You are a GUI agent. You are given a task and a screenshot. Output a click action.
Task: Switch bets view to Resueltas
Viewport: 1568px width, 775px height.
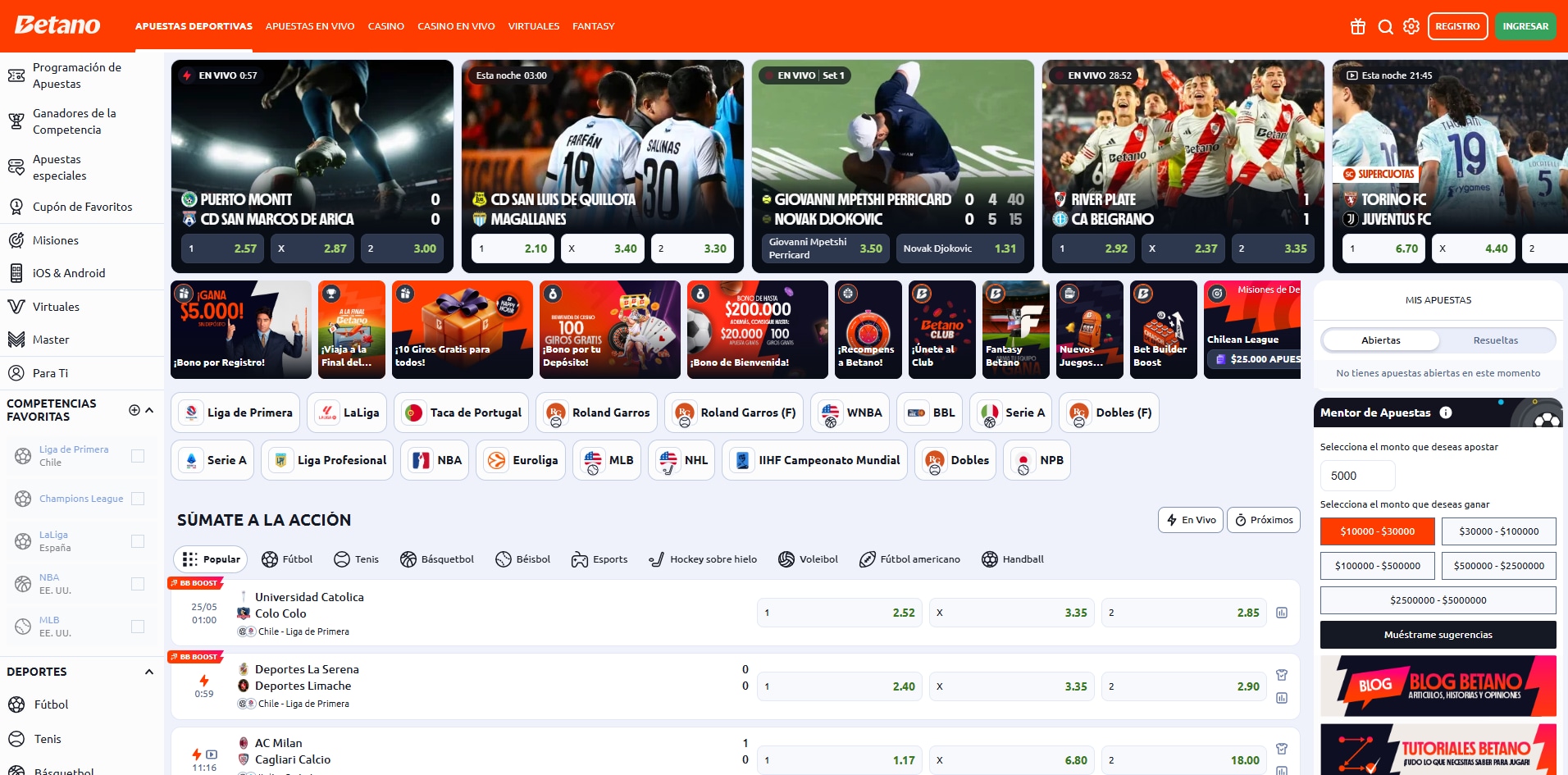point(1496,340)
